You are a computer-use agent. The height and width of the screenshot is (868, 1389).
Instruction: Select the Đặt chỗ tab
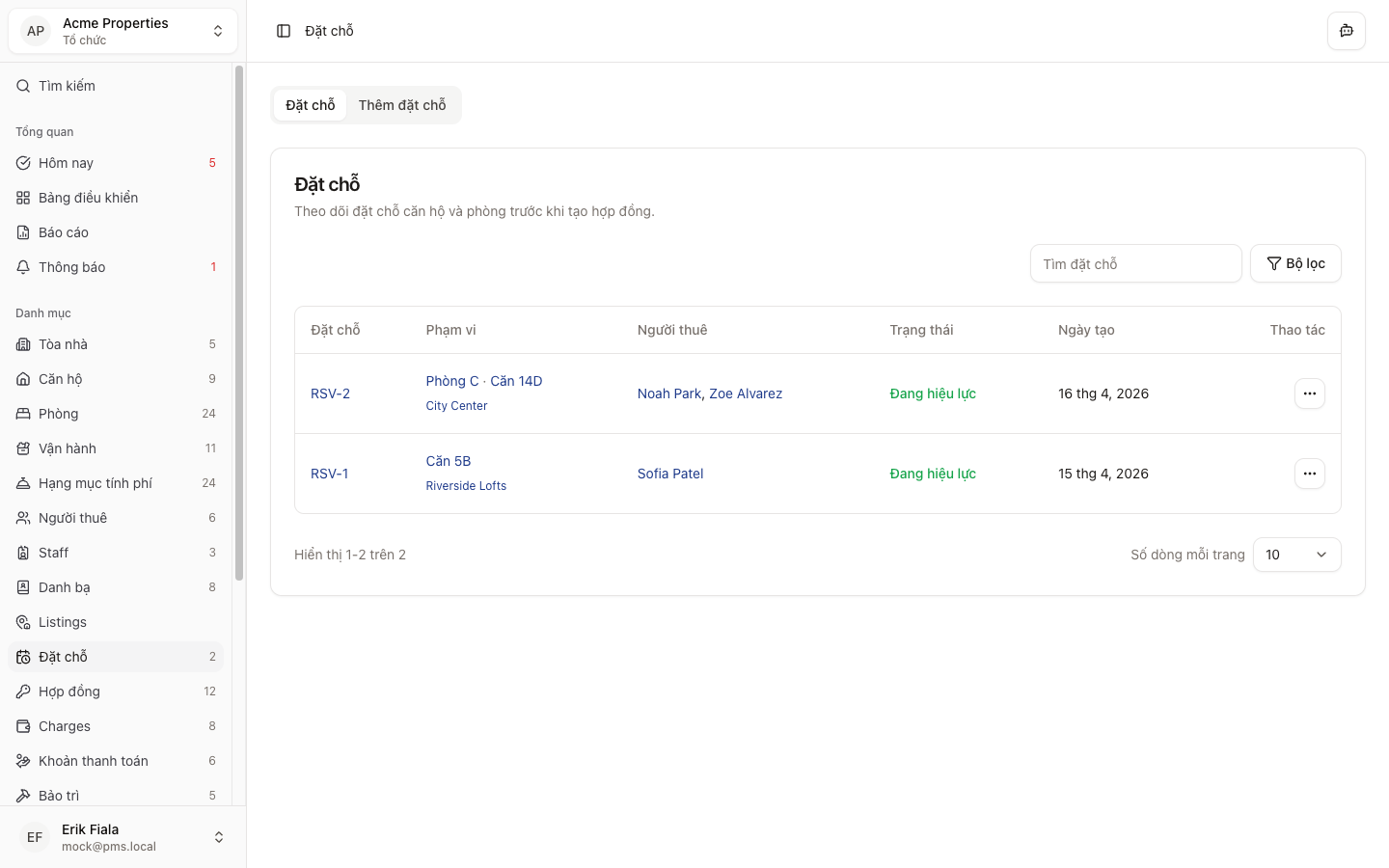pos(310,105)
